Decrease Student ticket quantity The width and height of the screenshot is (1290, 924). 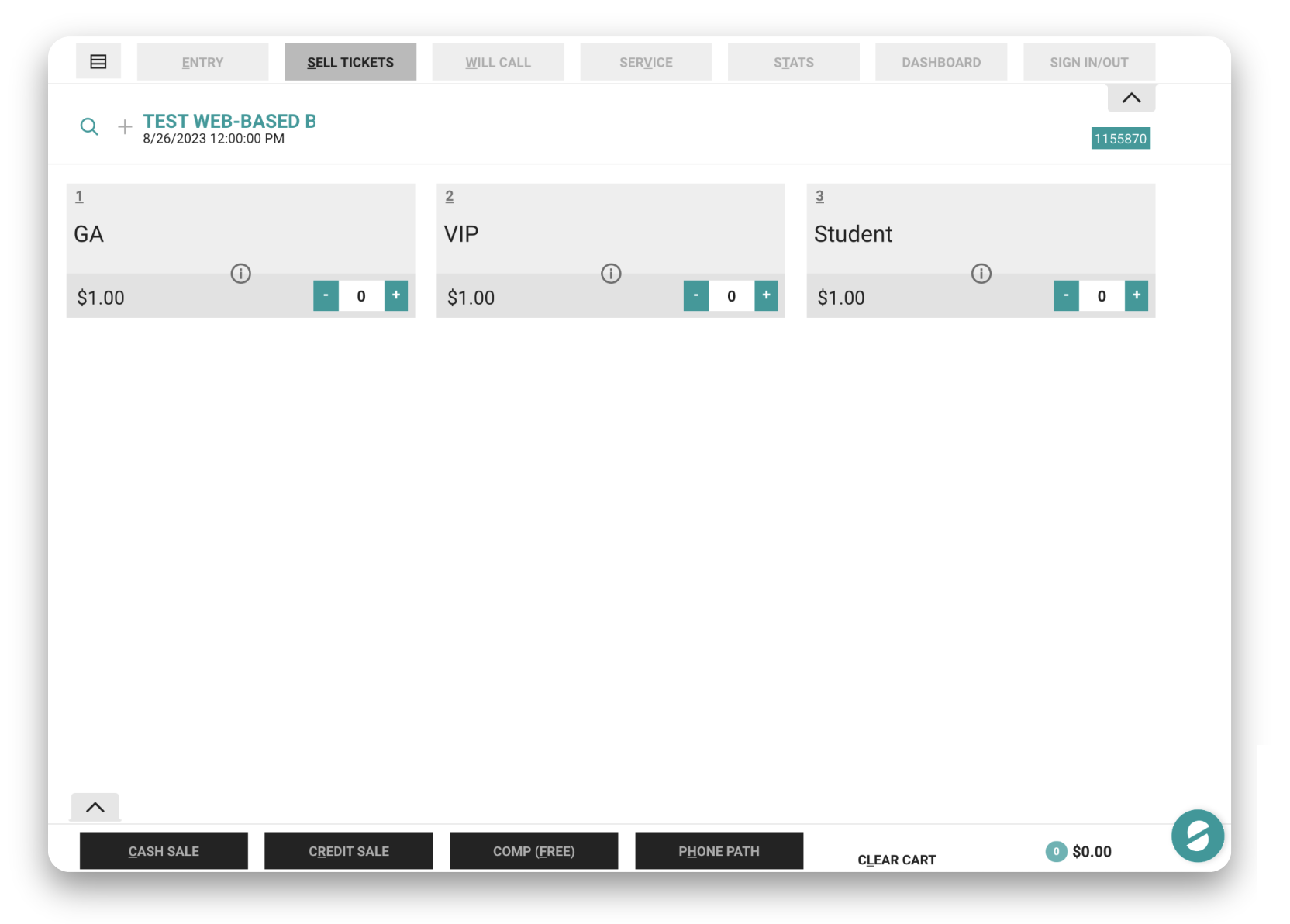click(x=1066, y=295)
